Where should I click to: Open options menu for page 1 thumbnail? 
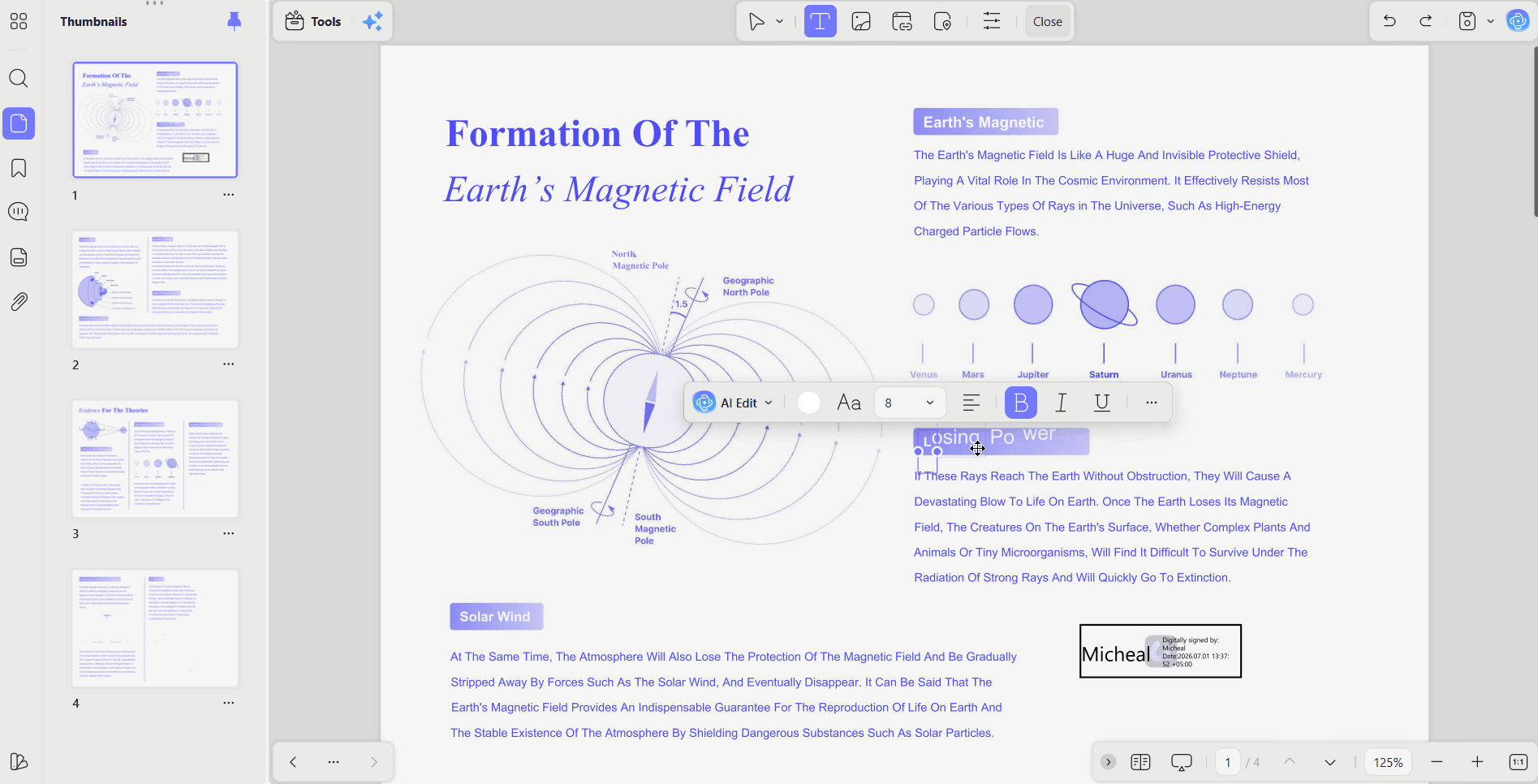pyautogui.click(x=229, y=195)
